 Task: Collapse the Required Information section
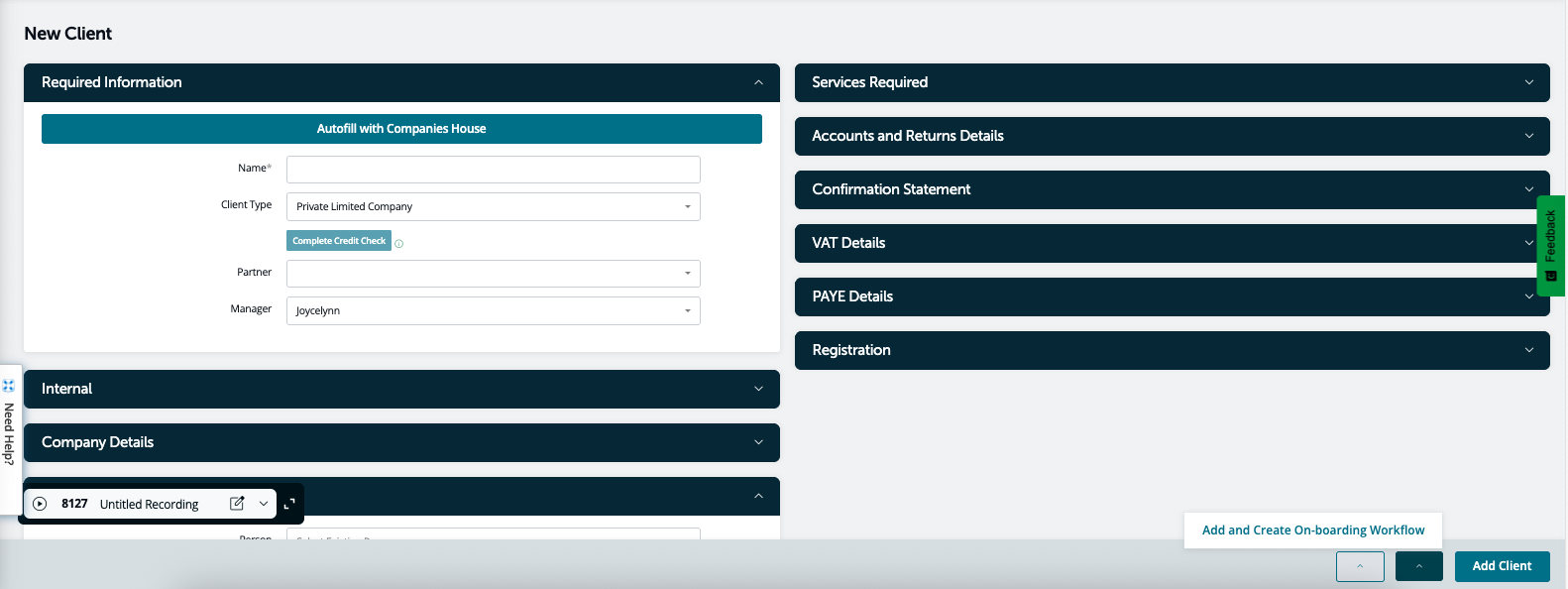pyautogui.click(x=758, y=82)
